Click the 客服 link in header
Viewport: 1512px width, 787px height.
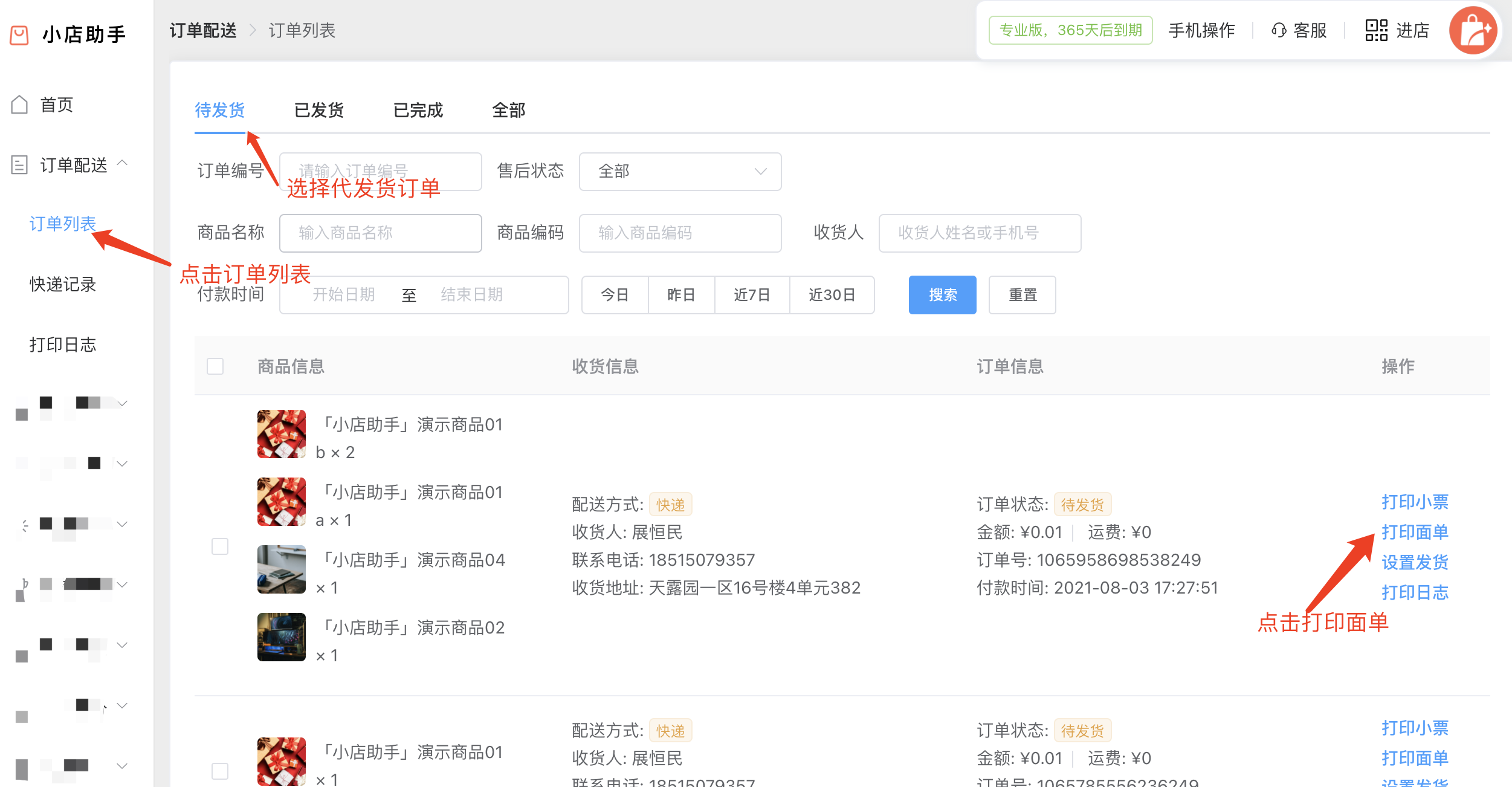click(x=1310, y=30)
